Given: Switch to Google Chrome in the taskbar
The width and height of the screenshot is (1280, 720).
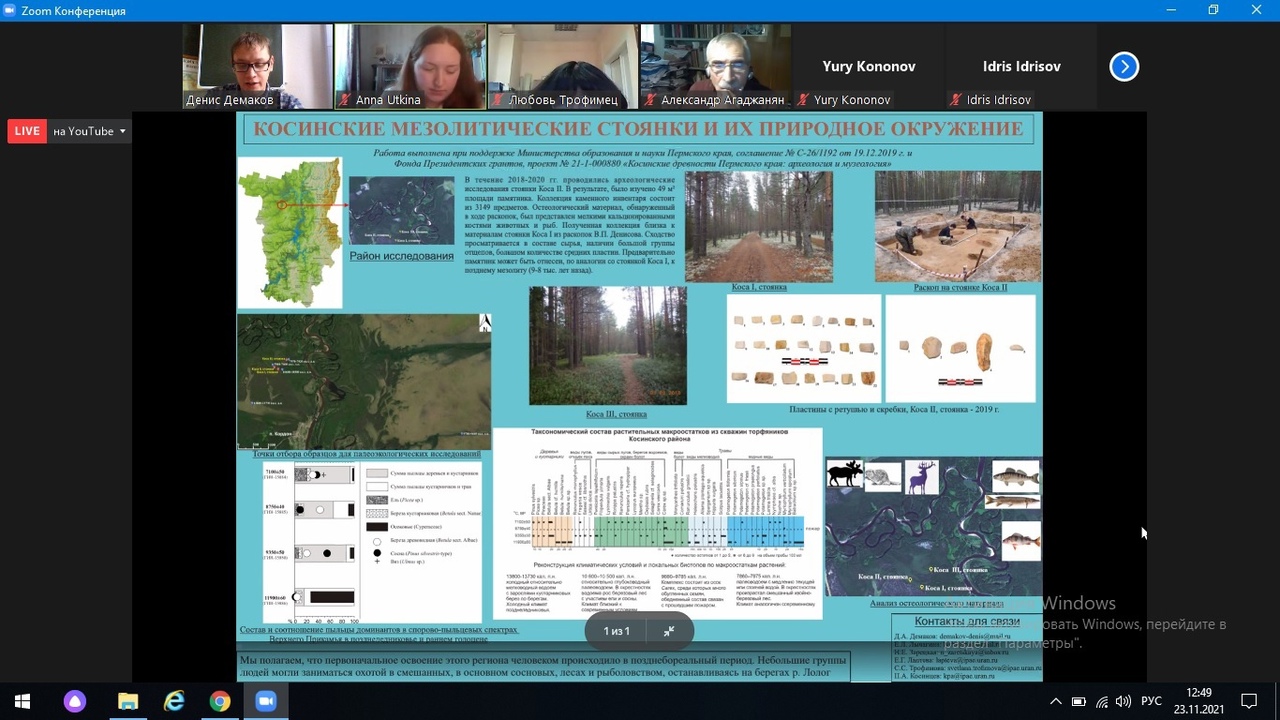Looking at the screenshot, I should point(220,701).
